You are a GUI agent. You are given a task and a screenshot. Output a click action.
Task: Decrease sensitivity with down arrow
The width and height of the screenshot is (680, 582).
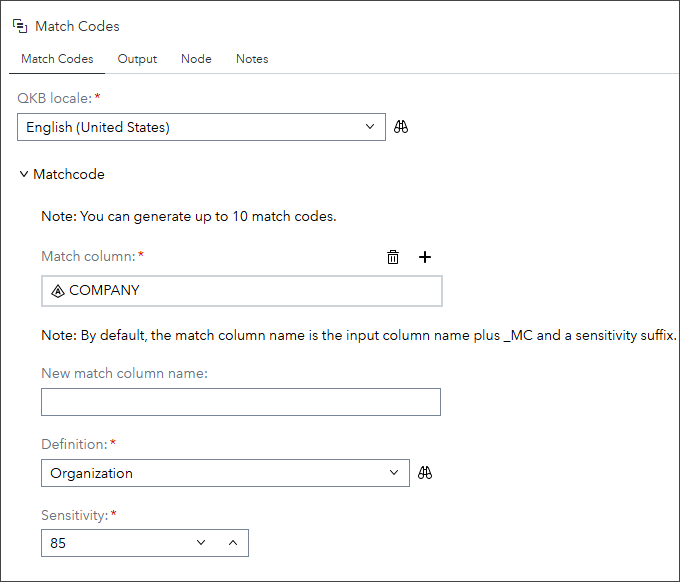pos(201,543)
